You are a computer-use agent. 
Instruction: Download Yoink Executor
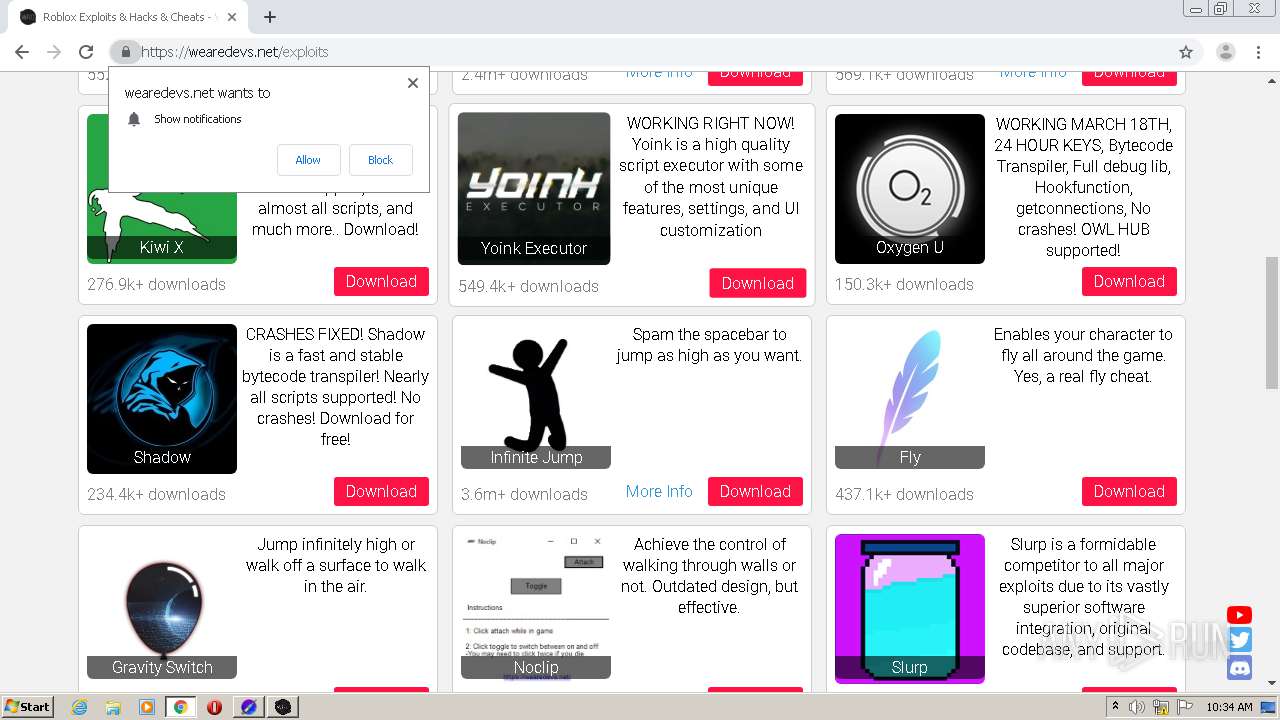(757, 283)
